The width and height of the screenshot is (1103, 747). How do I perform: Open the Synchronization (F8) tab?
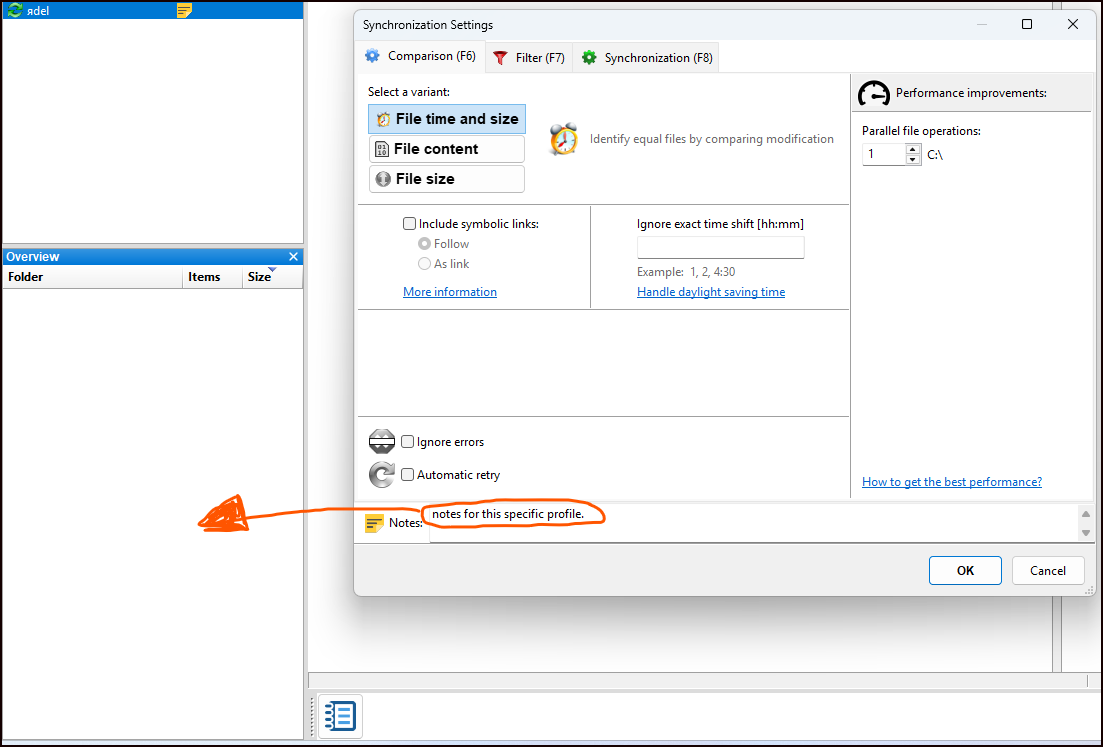click(647, 58)
